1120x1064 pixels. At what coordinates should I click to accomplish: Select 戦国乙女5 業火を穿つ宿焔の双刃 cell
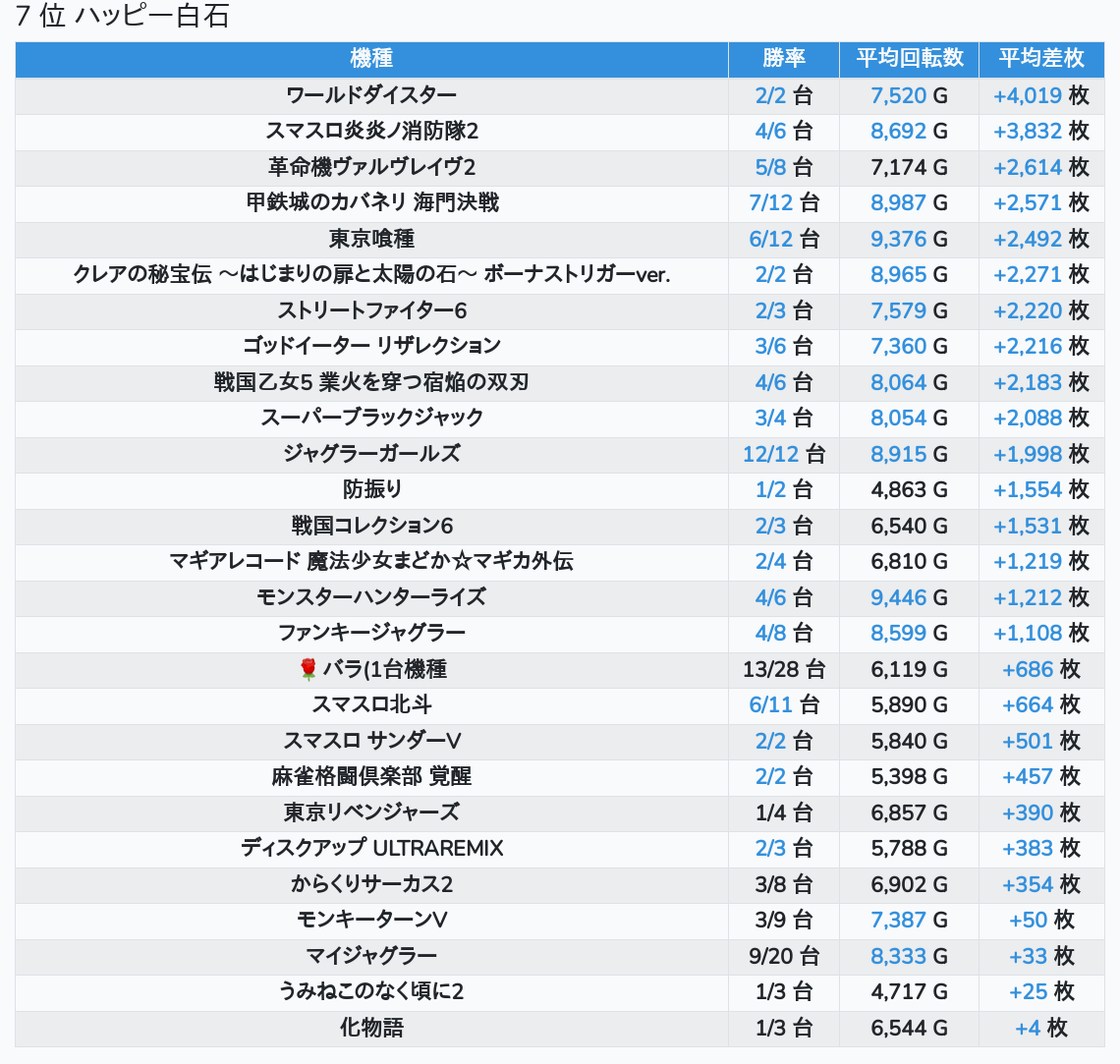(x=371, y=382)
